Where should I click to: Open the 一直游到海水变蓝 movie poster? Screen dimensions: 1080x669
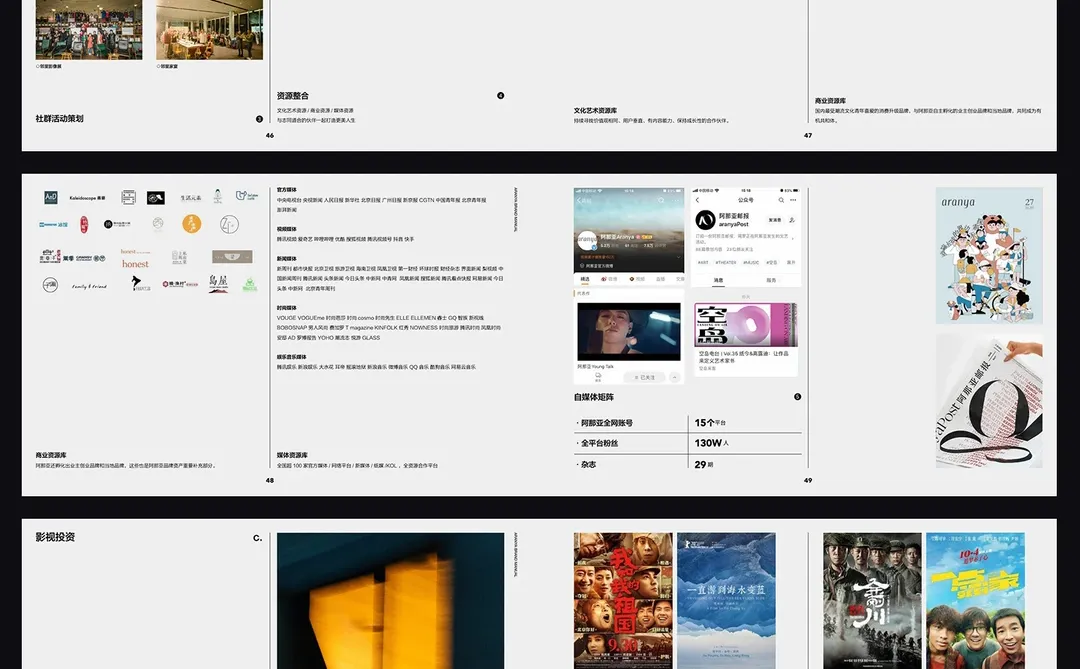pos(726,600)
